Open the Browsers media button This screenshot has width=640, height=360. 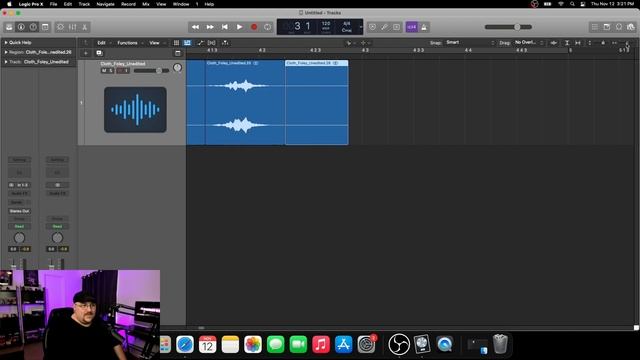[x=631, y=27]
